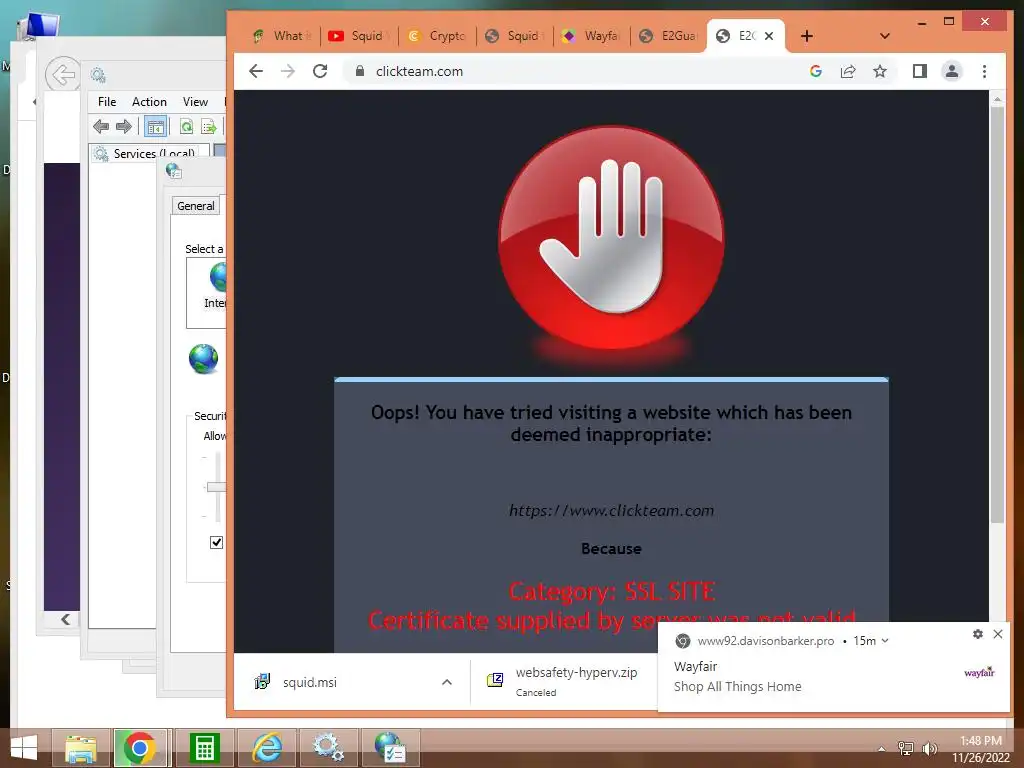Click back arrow in background window
The width and height of the screenshot is (1024, 768).
click(x=63, y=74)
